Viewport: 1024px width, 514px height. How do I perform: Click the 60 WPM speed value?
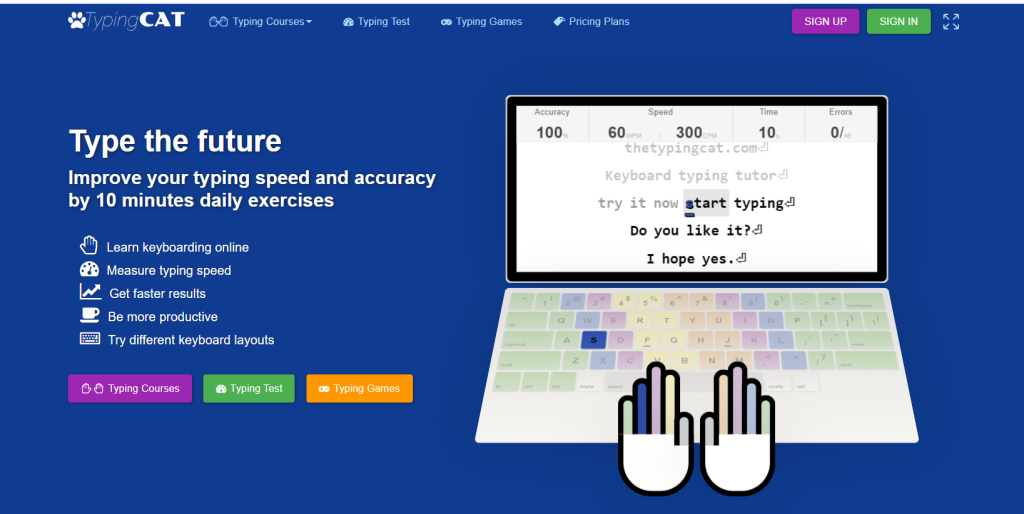click(616, 133)
